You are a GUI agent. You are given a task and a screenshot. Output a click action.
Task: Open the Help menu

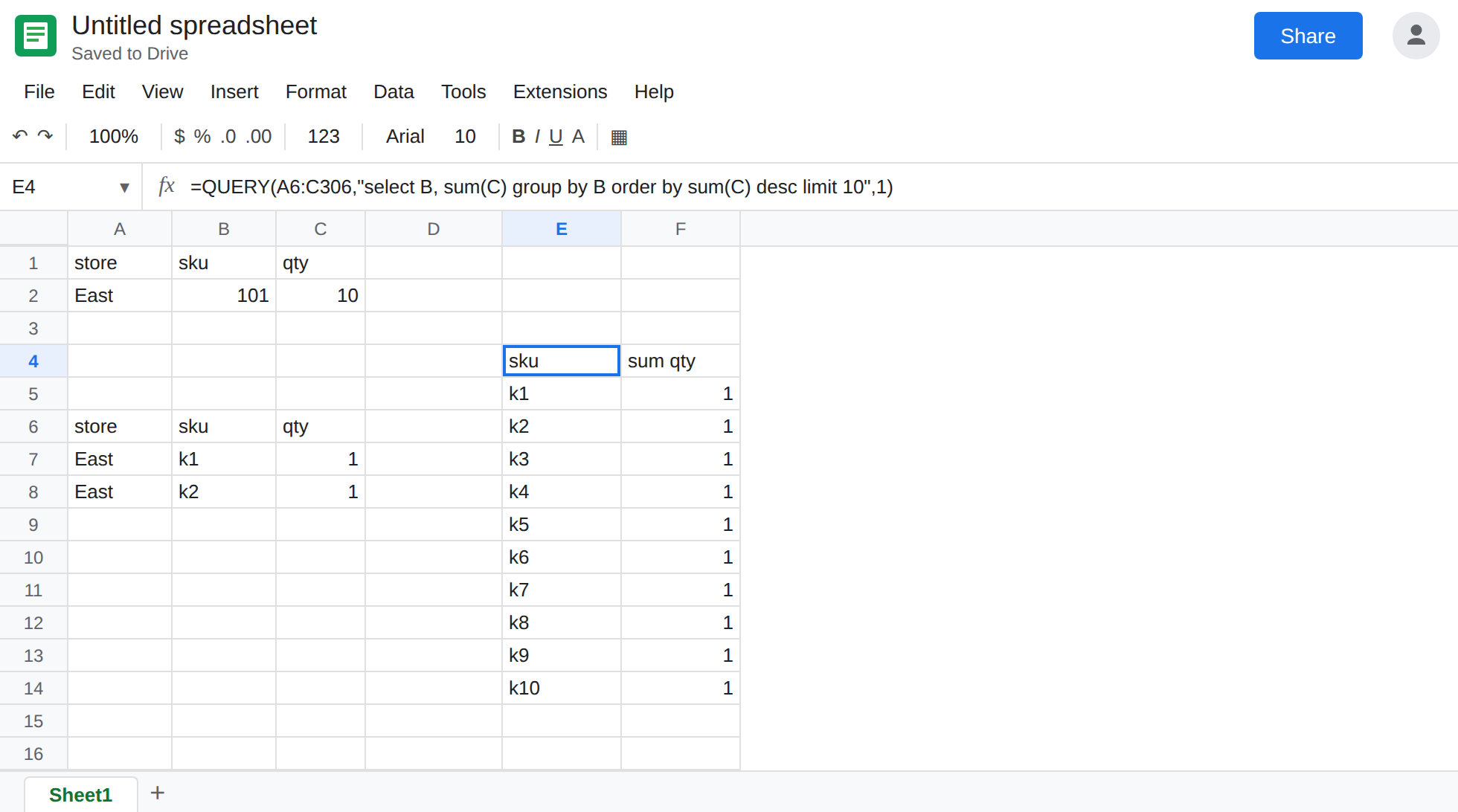click(x=654, y=91)
